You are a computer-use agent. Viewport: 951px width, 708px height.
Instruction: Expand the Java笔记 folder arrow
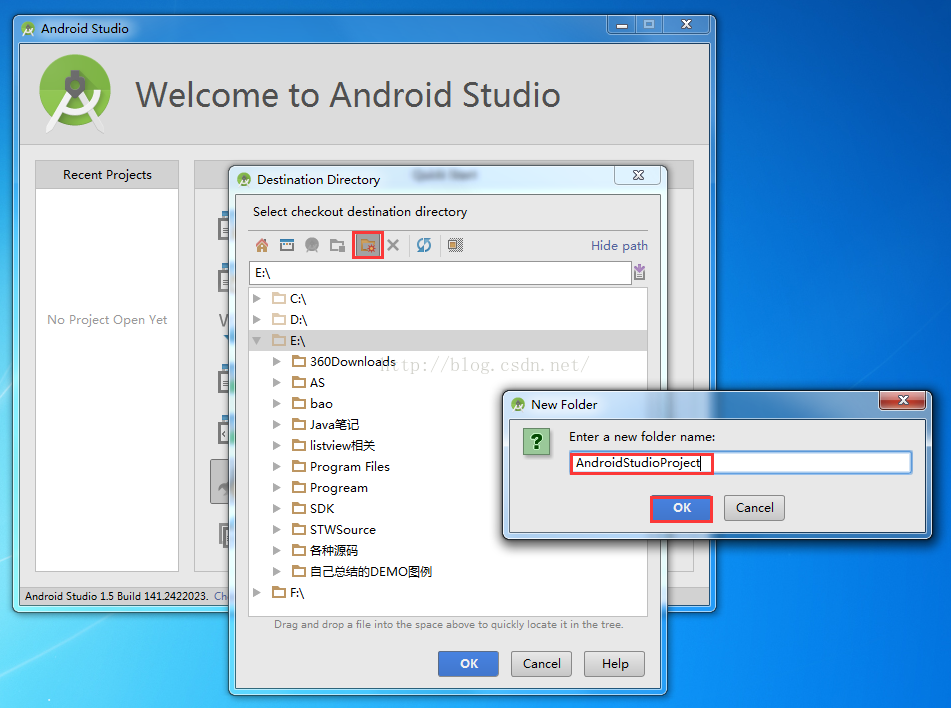(x=277, y=425)
